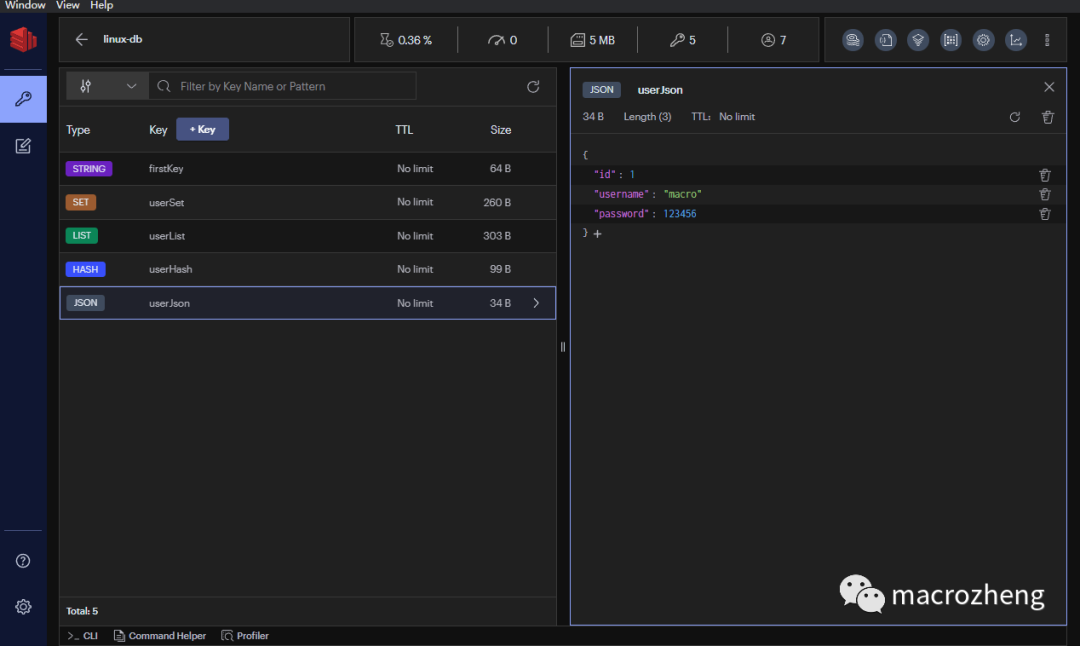
Task: Click the layers-shaped round toolbar icon
Action: (x=918, y=40)
